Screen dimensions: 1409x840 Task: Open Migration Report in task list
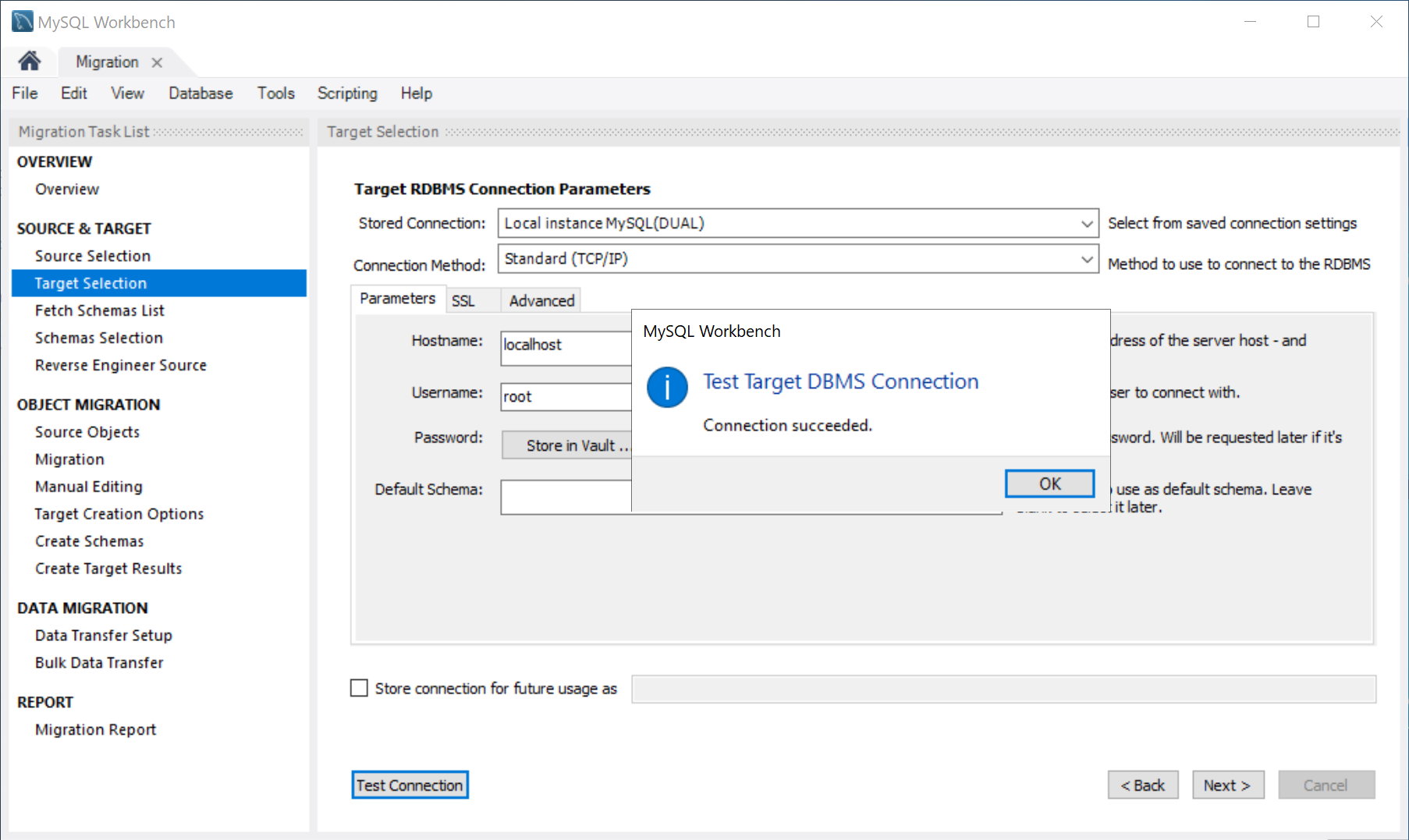(x=95, y=729)
